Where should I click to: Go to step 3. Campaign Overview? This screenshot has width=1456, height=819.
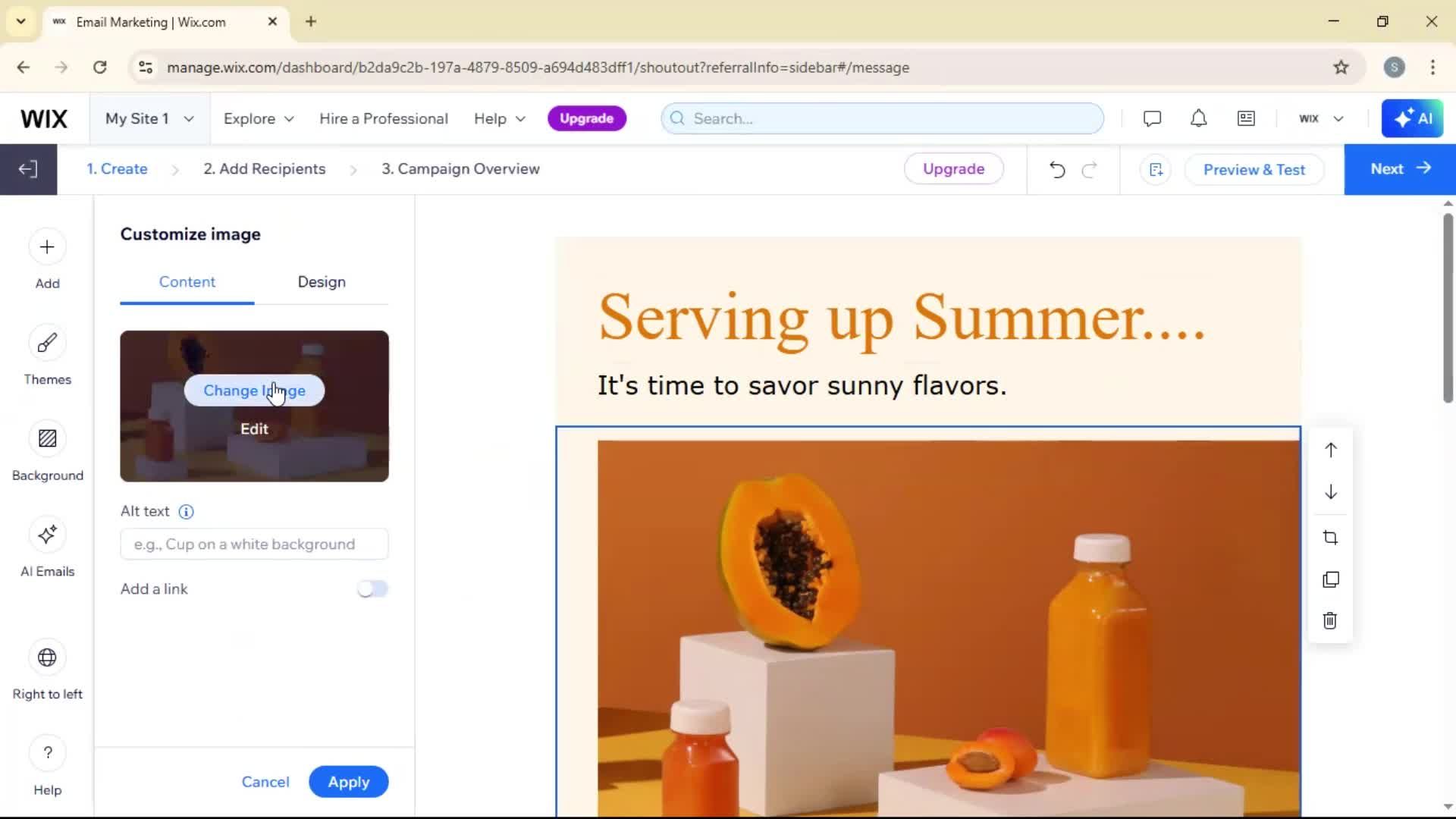pos(460,169)
